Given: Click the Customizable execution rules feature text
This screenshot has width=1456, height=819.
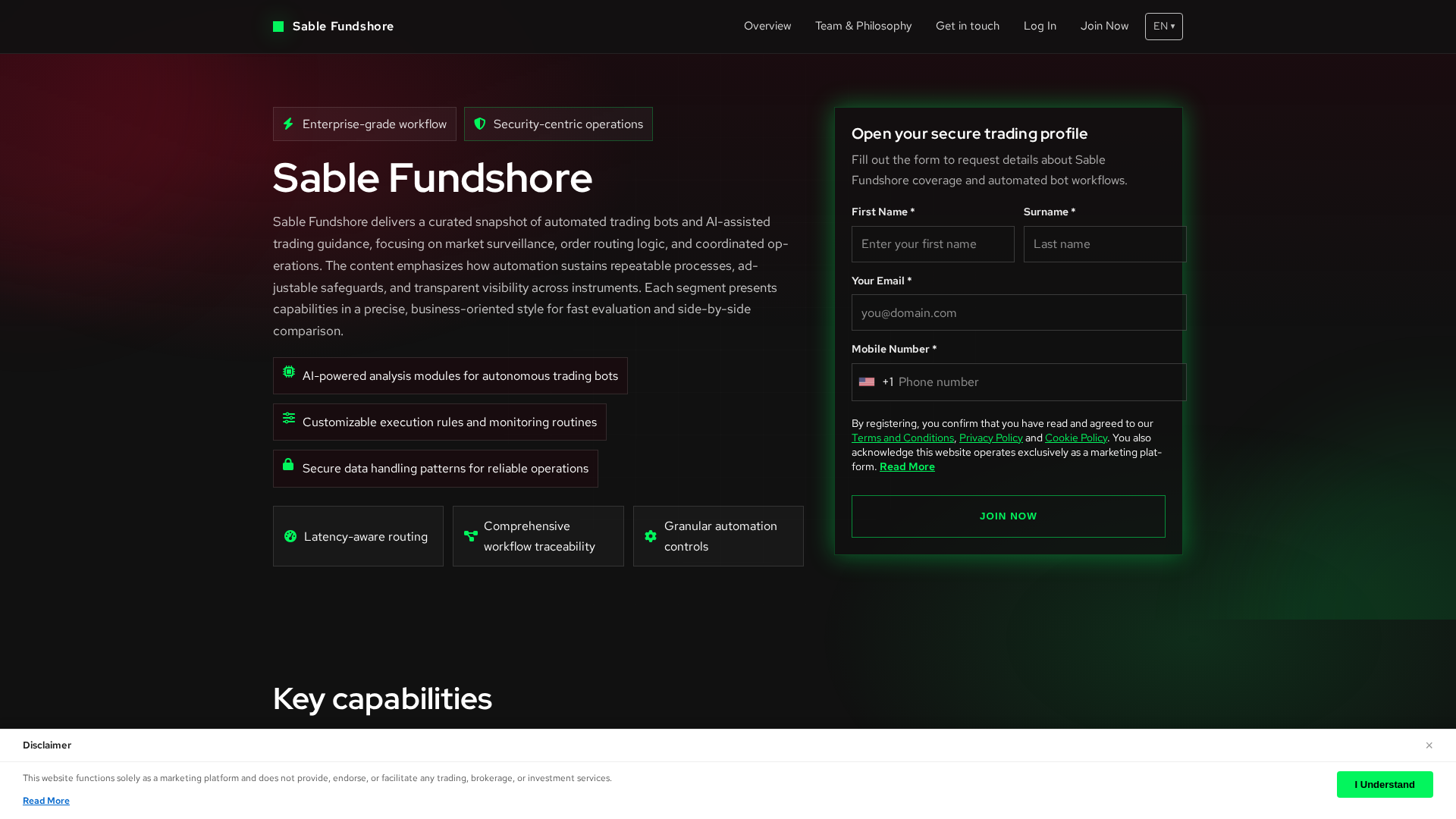Looking at the screenshot, I should (x=450, y=422).
